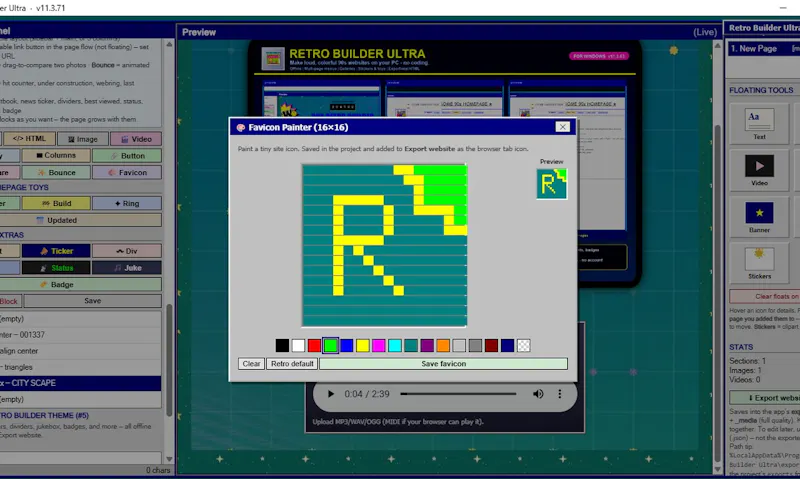This screenshot has height=479, width=800.
Task: Play the audio in the jukebox player
Action: 331,394
